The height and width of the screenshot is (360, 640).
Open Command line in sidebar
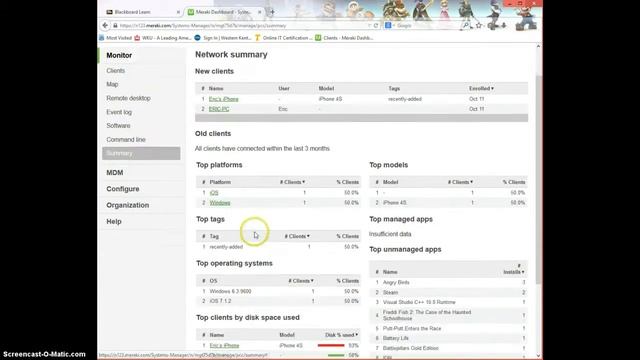coord(126,139)
